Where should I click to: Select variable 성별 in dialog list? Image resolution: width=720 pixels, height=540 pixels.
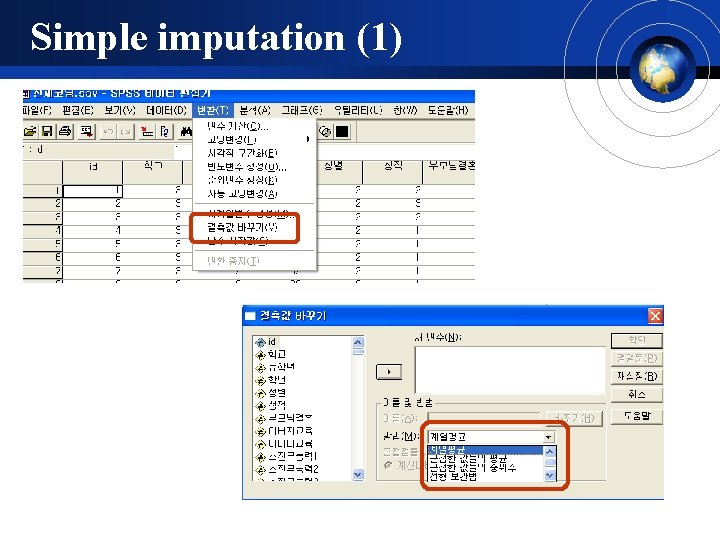[x=277, y=393]
